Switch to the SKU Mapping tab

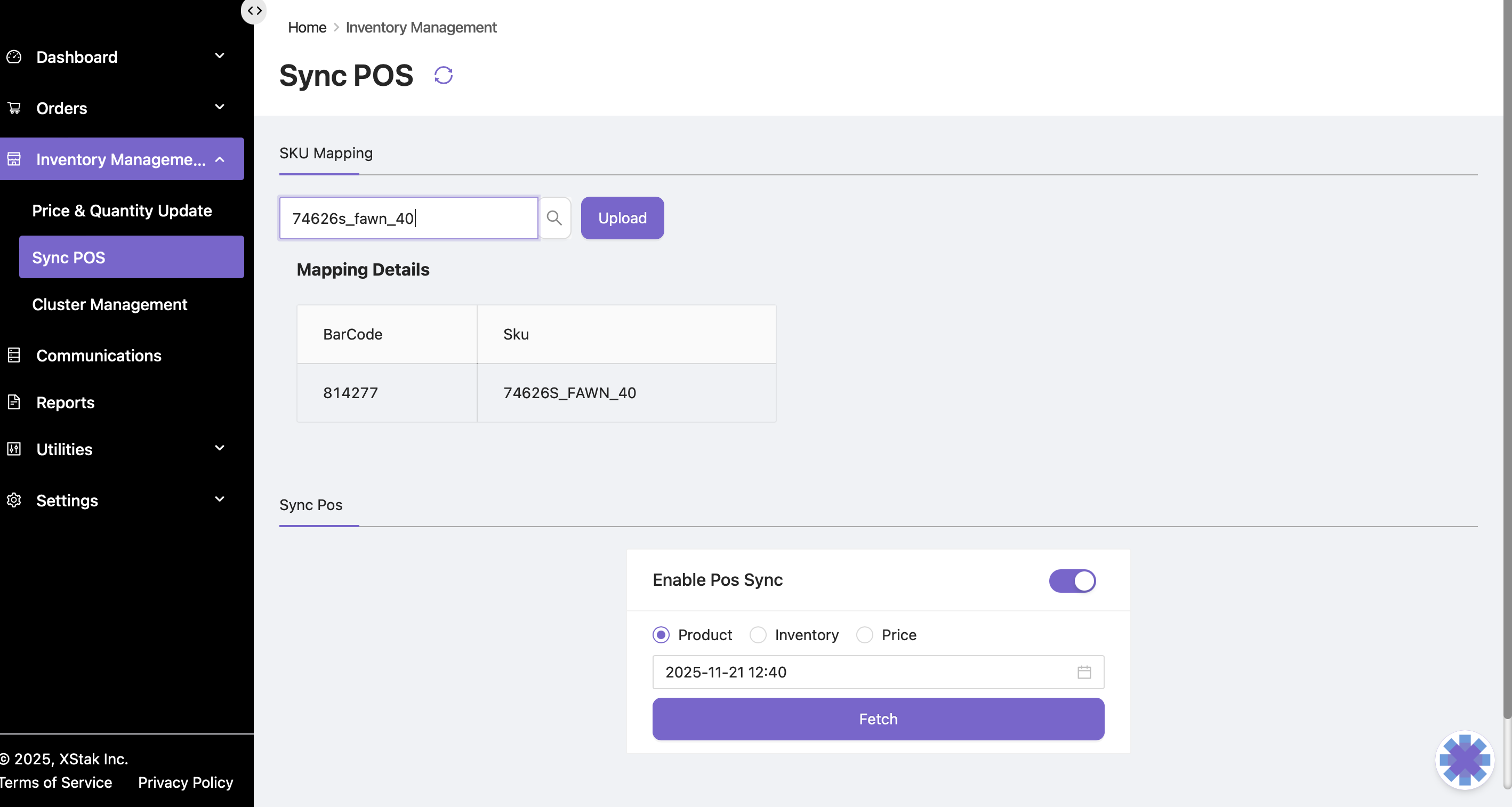click(x=326, y=153)
